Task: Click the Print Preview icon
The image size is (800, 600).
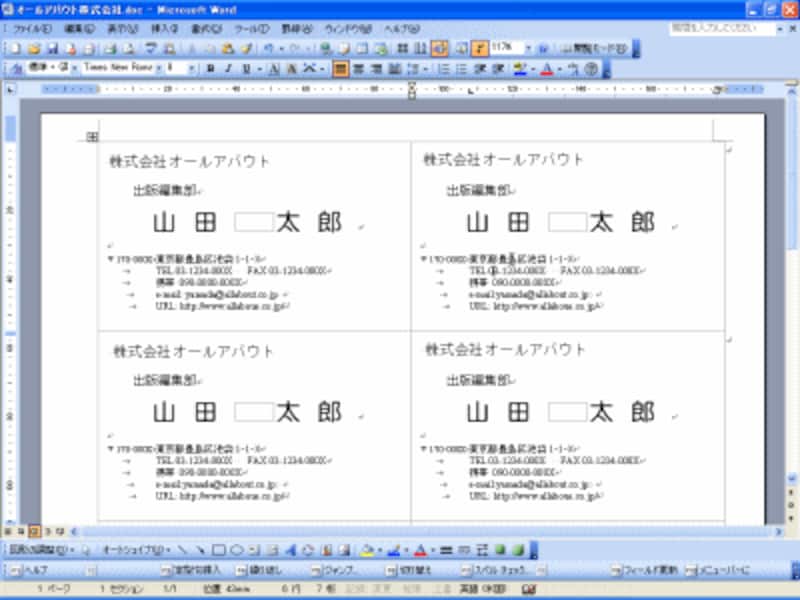Action: [x=129, y=48]
